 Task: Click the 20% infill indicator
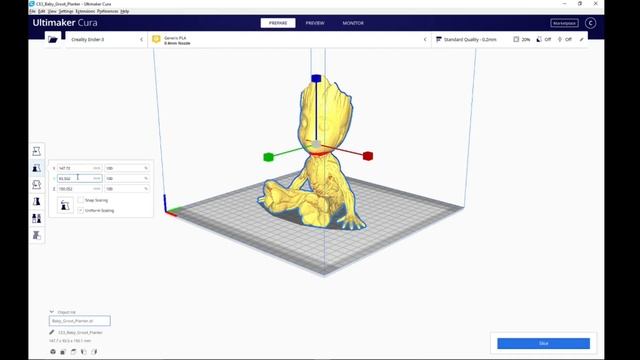coord(522,40)
